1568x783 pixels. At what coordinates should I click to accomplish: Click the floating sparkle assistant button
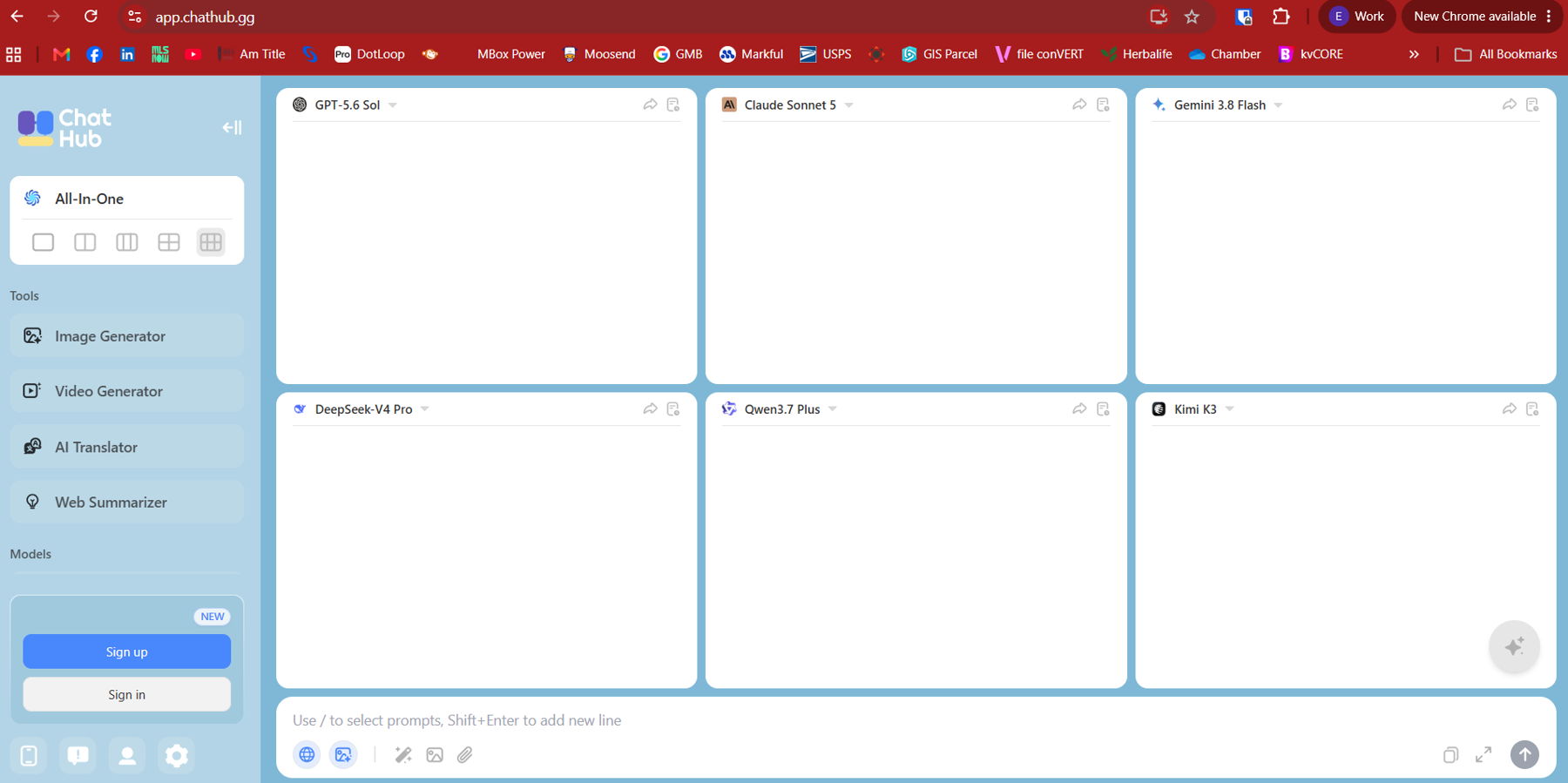[1515, 646]
